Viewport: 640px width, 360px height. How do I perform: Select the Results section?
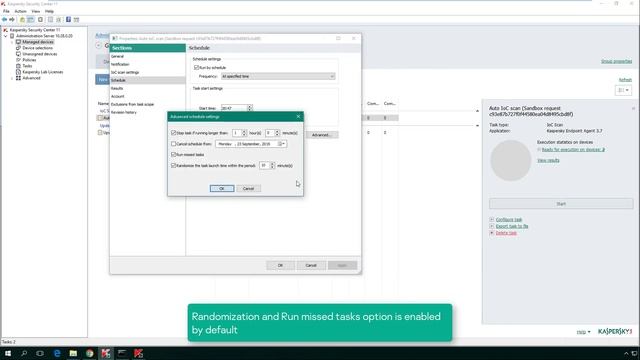coord(117,88)
